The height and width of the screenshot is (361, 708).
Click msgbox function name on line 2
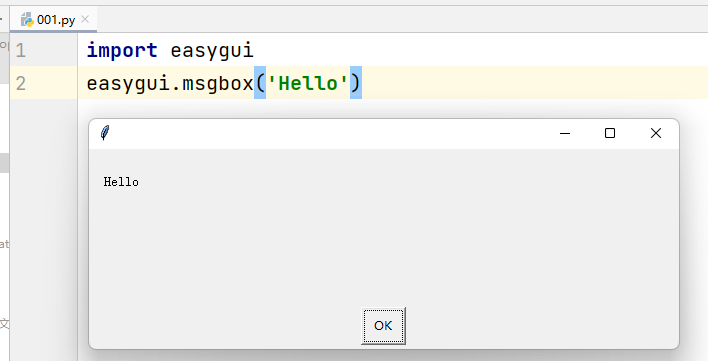[x=218, y=83]
